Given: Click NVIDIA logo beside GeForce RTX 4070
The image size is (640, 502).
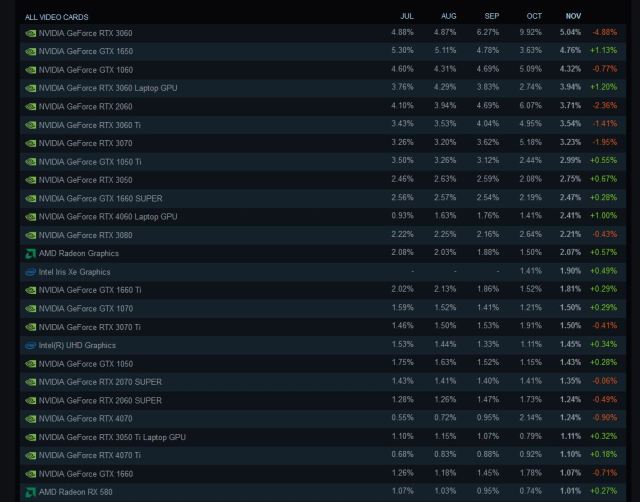Looking at the screenshot, I should 31,418.
